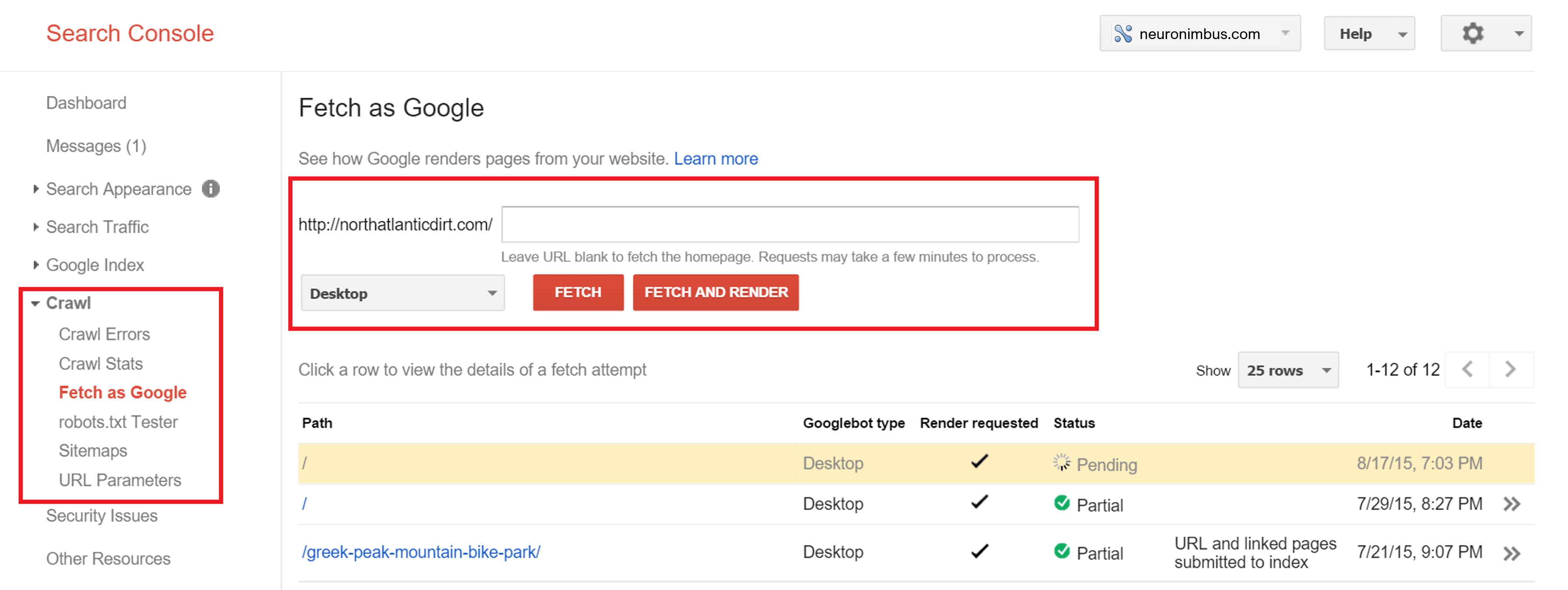Click the Path column header
This screenshot has width=1568, height=590.
point(317,423)
